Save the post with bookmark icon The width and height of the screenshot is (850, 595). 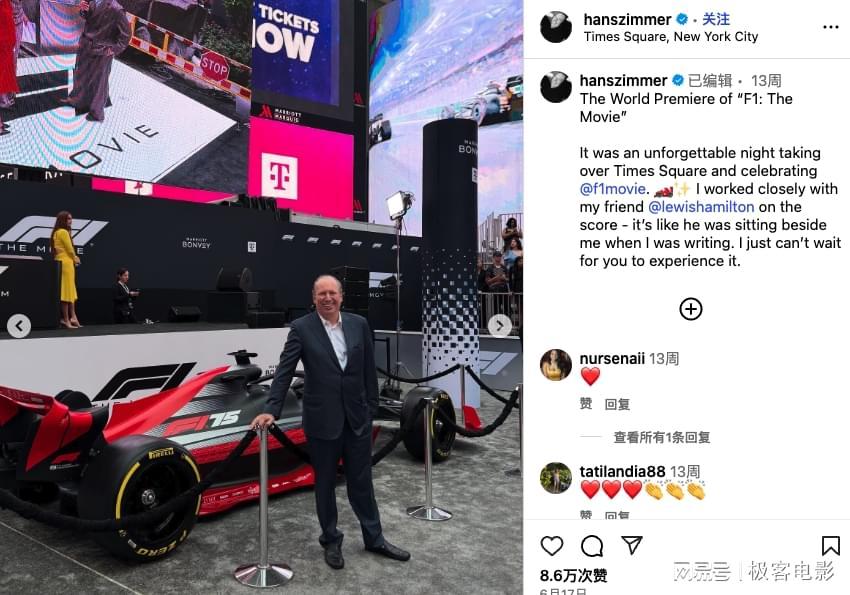tap(830, 546)
